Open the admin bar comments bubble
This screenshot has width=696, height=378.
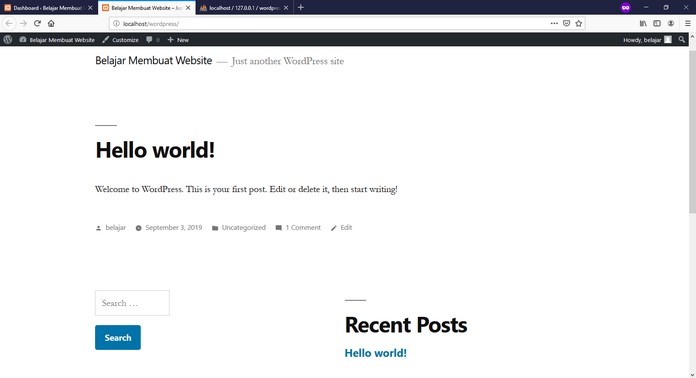click(152, 39)
